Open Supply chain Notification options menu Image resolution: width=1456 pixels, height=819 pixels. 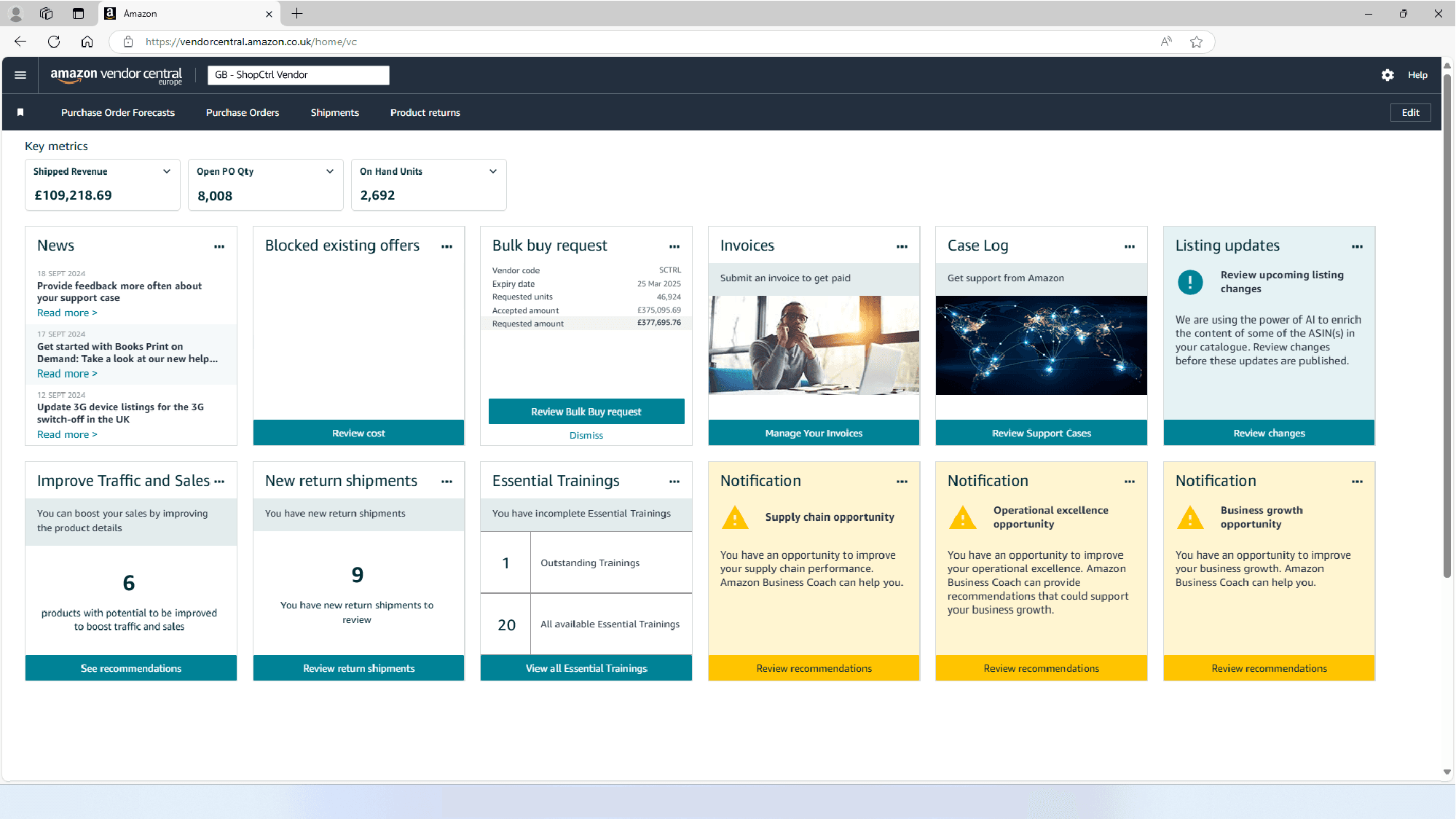point(902,482)
